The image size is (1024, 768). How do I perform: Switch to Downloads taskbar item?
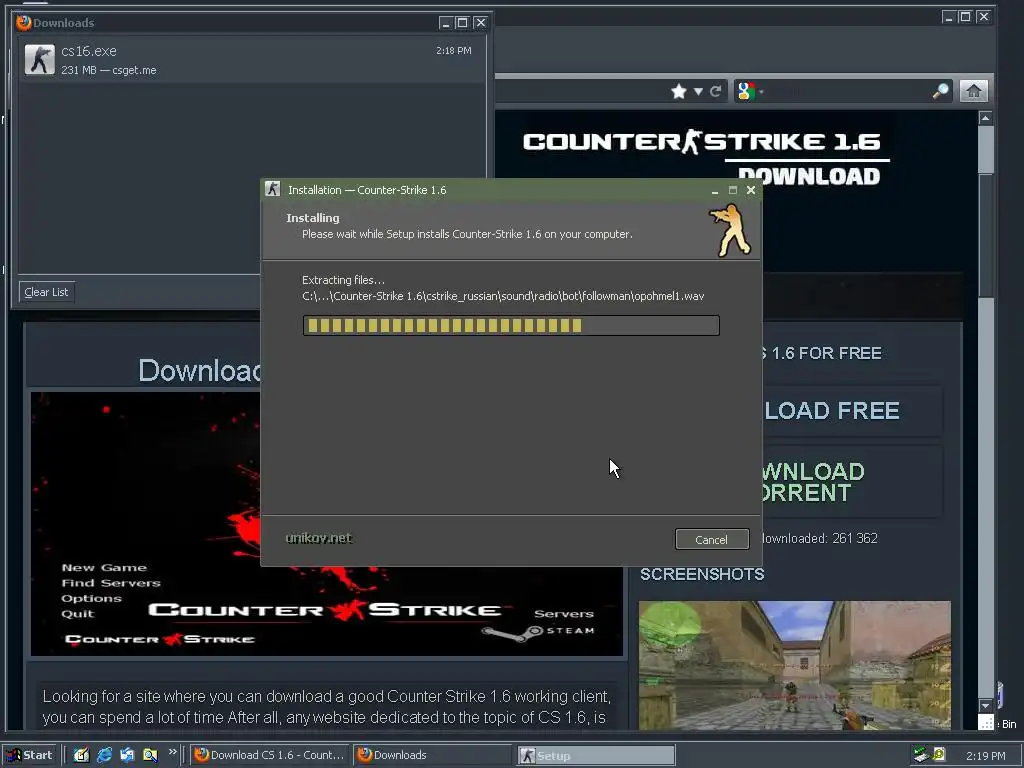(x=433, y=755)
